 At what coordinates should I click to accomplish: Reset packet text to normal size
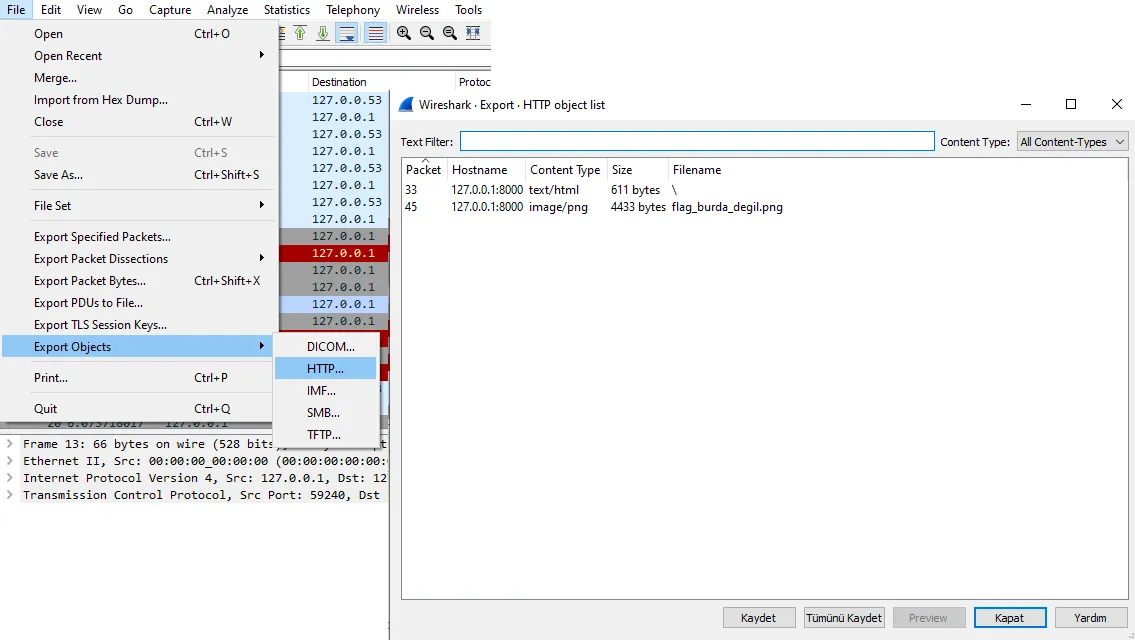450,33
